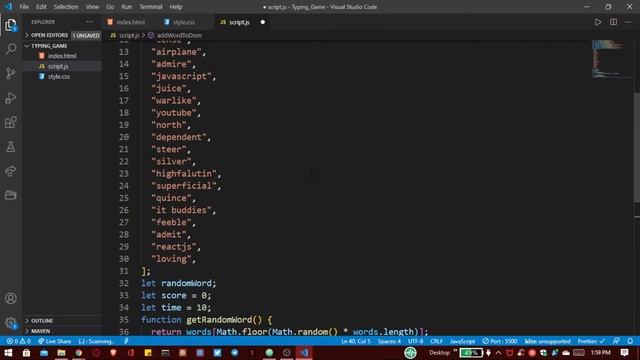Split the editor right
The width and height of the screenshot is (640, 360).
point(613,22)
